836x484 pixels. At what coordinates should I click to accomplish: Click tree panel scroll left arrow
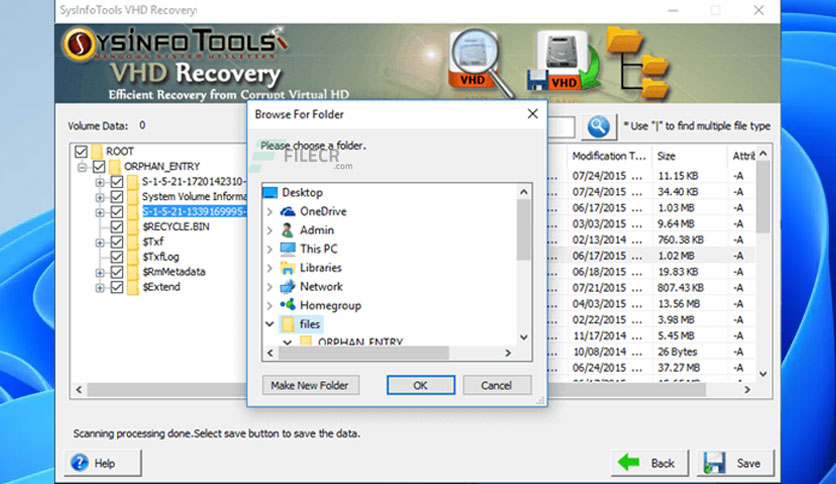(79, 390)
